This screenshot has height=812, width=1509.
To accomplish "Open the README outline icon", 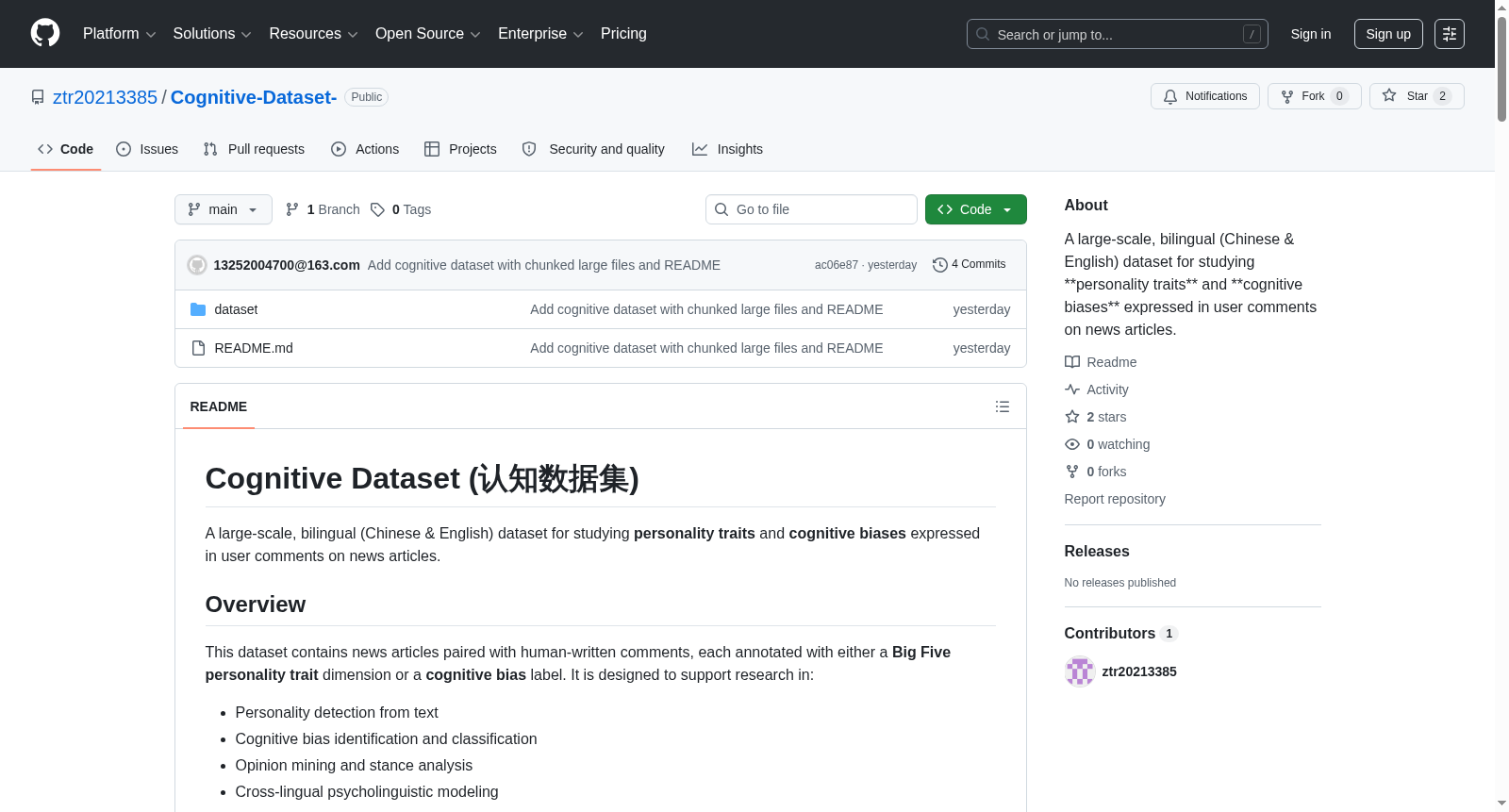I will pyautogui.click(x=1003, y=406).
